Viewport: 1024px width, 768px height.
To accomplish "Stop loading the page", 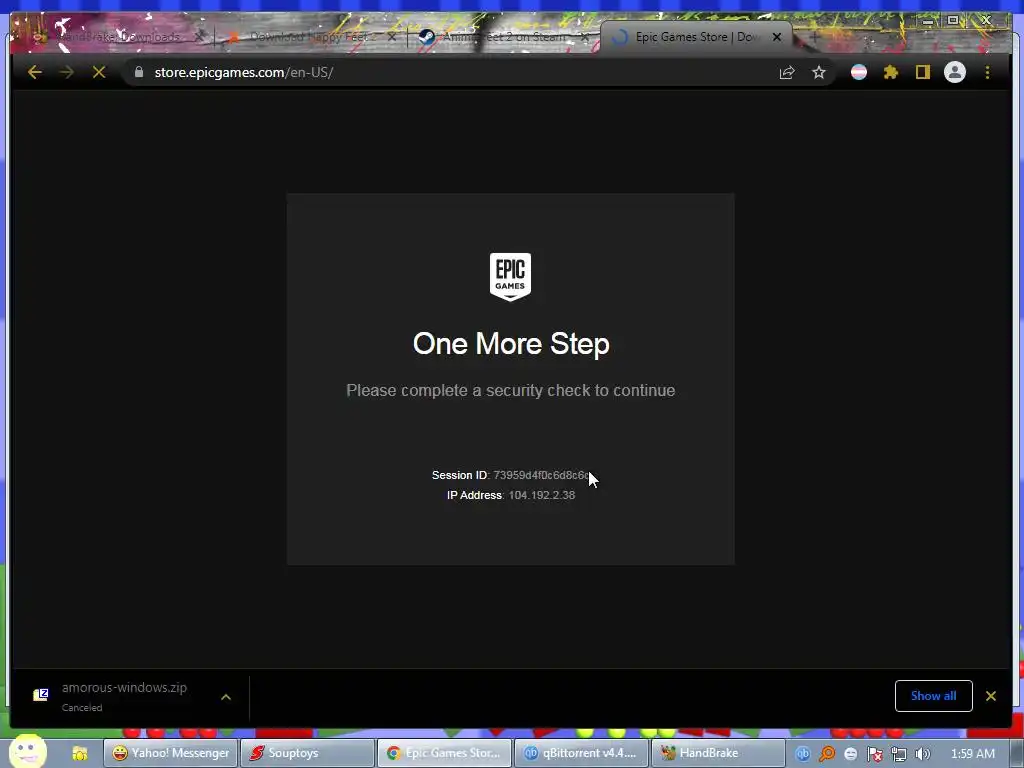I will click(99, 72).
